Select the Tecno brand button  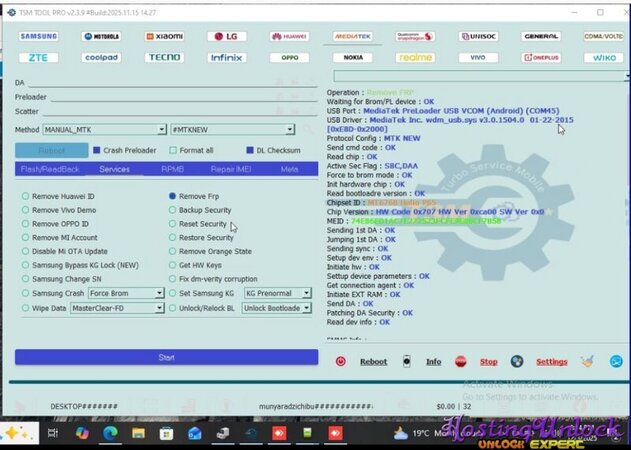164,58
